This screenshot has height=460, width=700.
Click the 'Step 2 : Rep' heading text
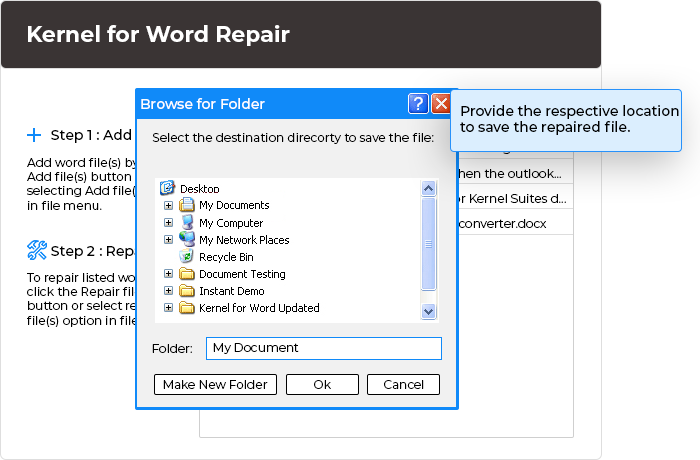tap(92, 251)
